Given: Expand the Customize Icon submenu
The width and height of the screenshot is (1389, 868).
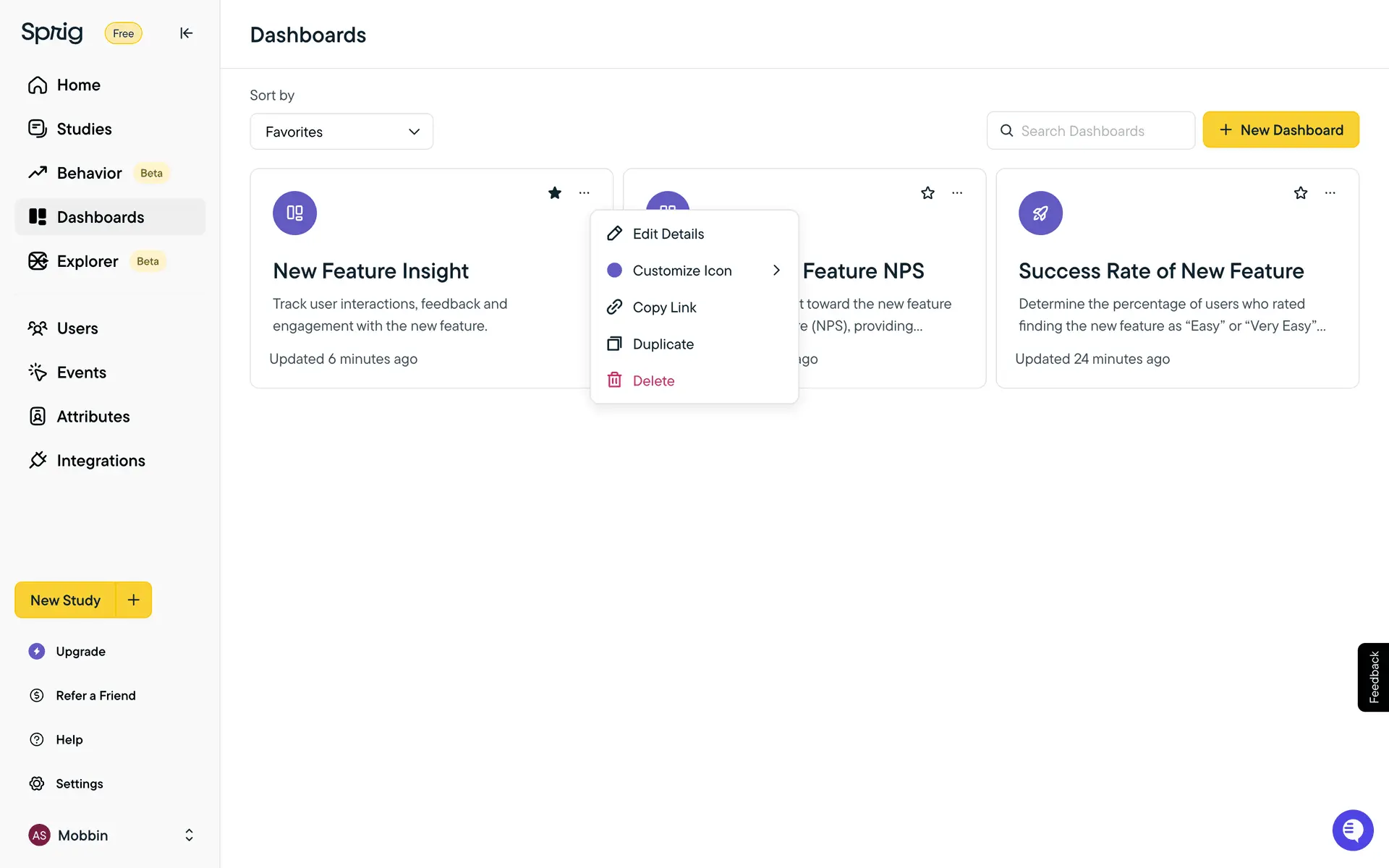Looking at the screenshot, I should tap(776, 271).
